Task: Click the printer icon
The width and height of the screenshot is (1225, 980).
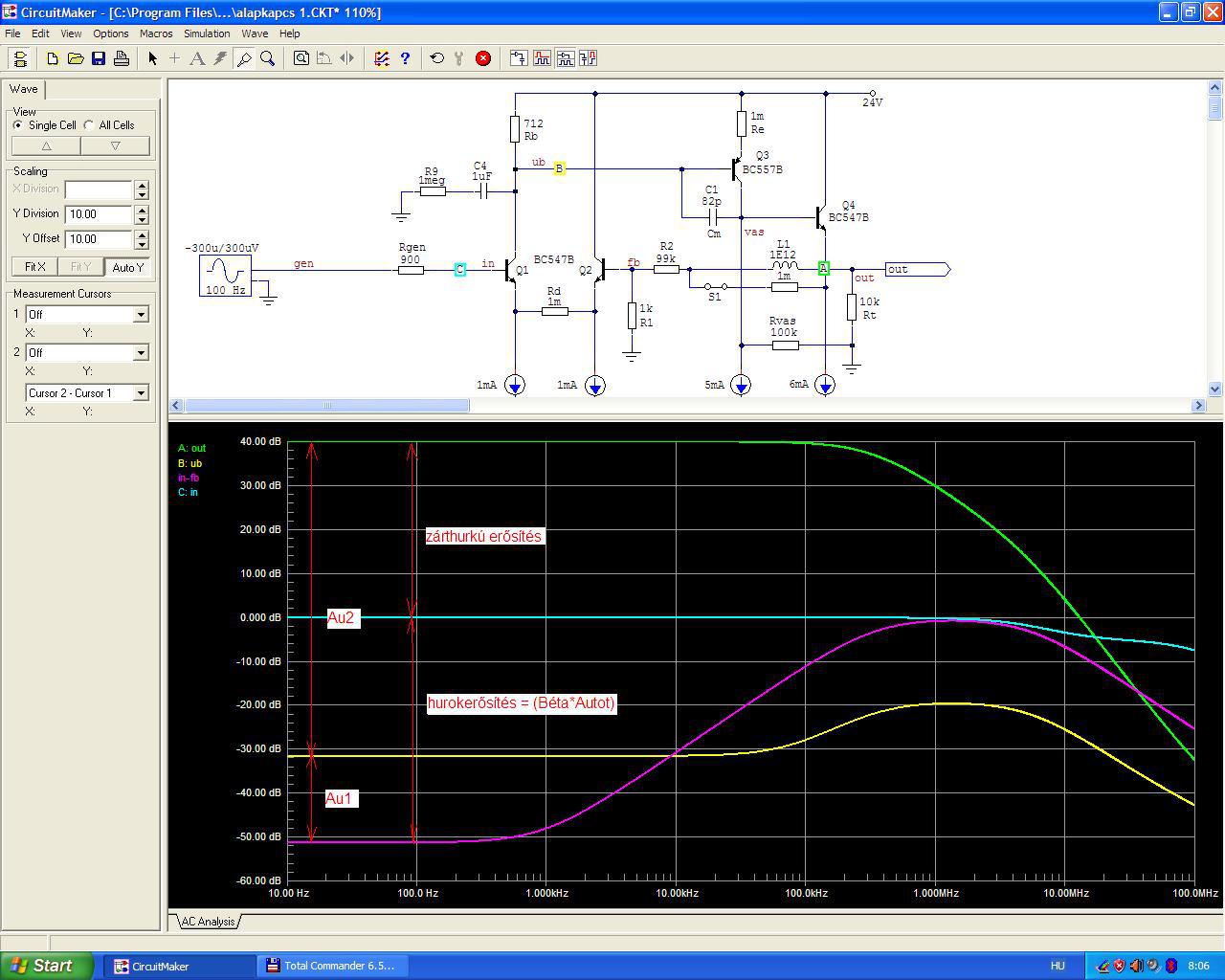Action: pyautogui.click(x=122, y=58)
